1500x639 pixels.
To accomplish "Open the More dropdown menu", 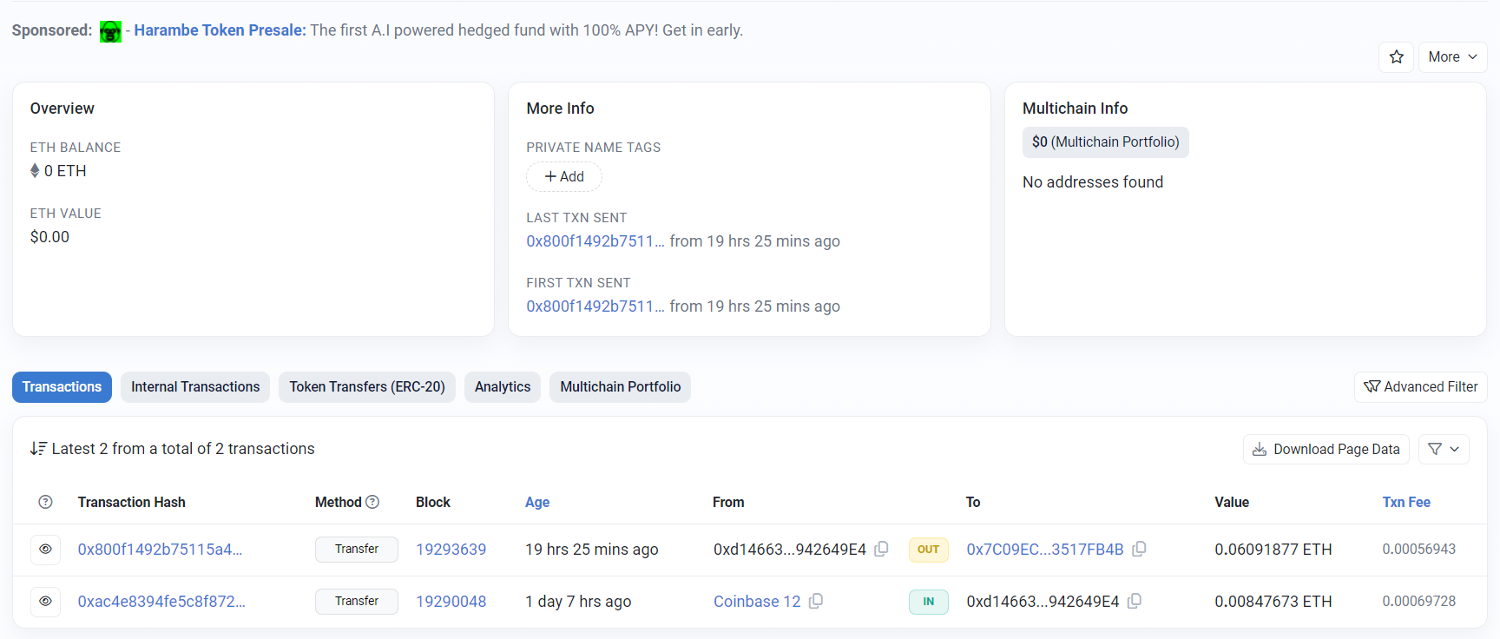I will coord(1452,57).
